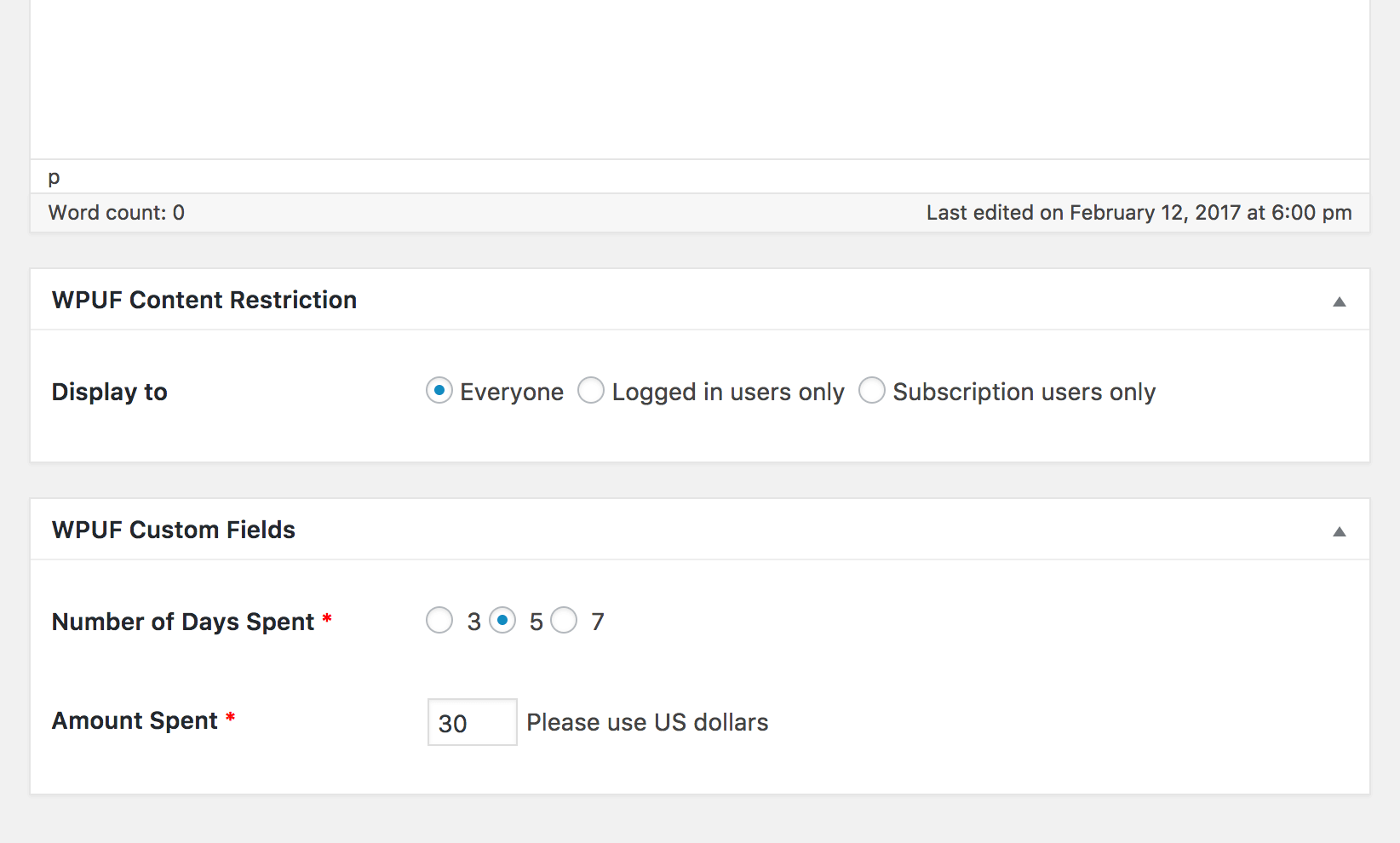Click the WPUF Content Restriction heading

click(204, 300)
